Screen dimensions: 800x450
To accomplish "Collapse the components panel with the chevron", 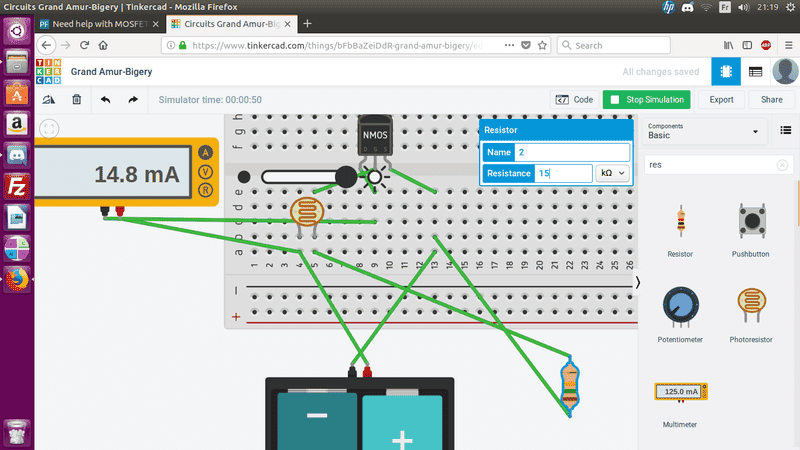I will click(x=638, y=283).
